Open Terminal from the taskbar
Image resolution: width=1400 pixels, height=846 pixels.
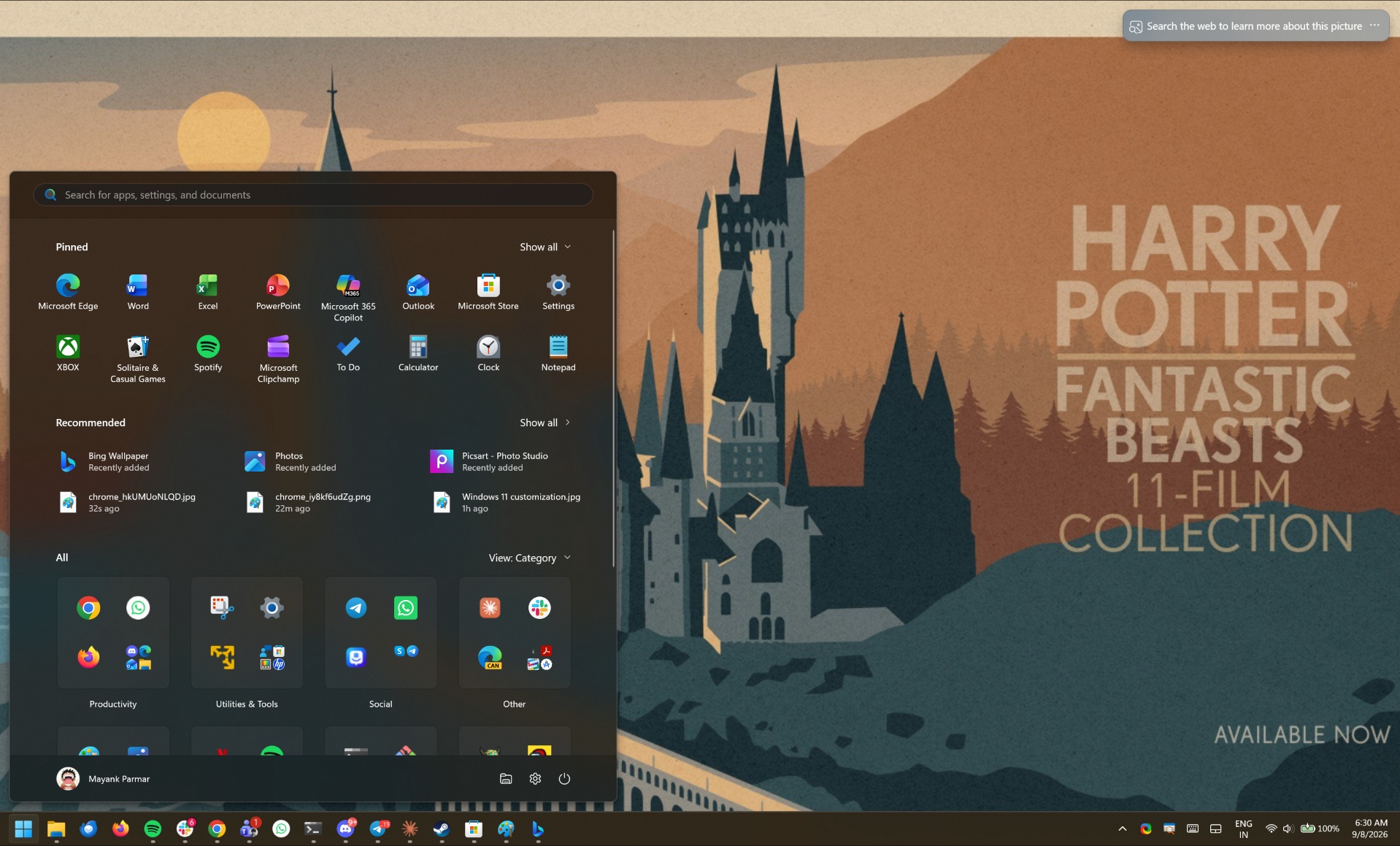[x=313, y=828]
